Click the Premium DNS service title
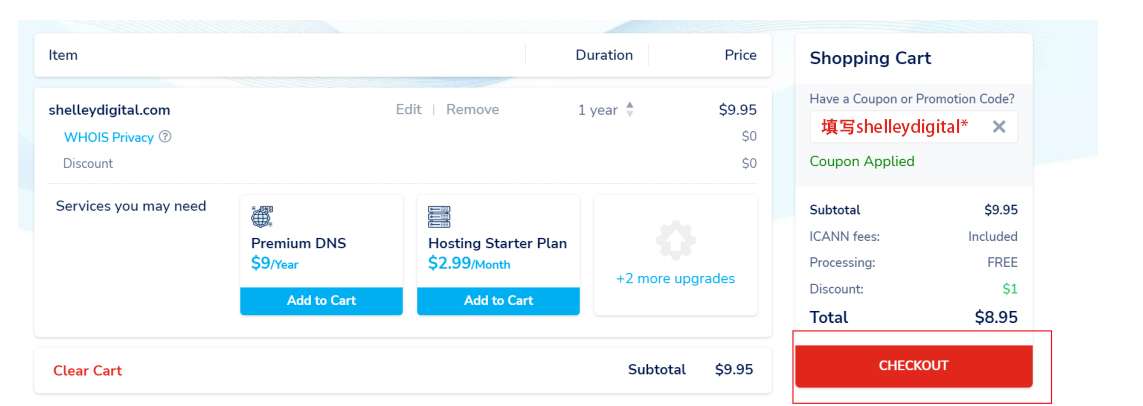The height and width of the screenshot is (406, 1143). pos(298,243)
